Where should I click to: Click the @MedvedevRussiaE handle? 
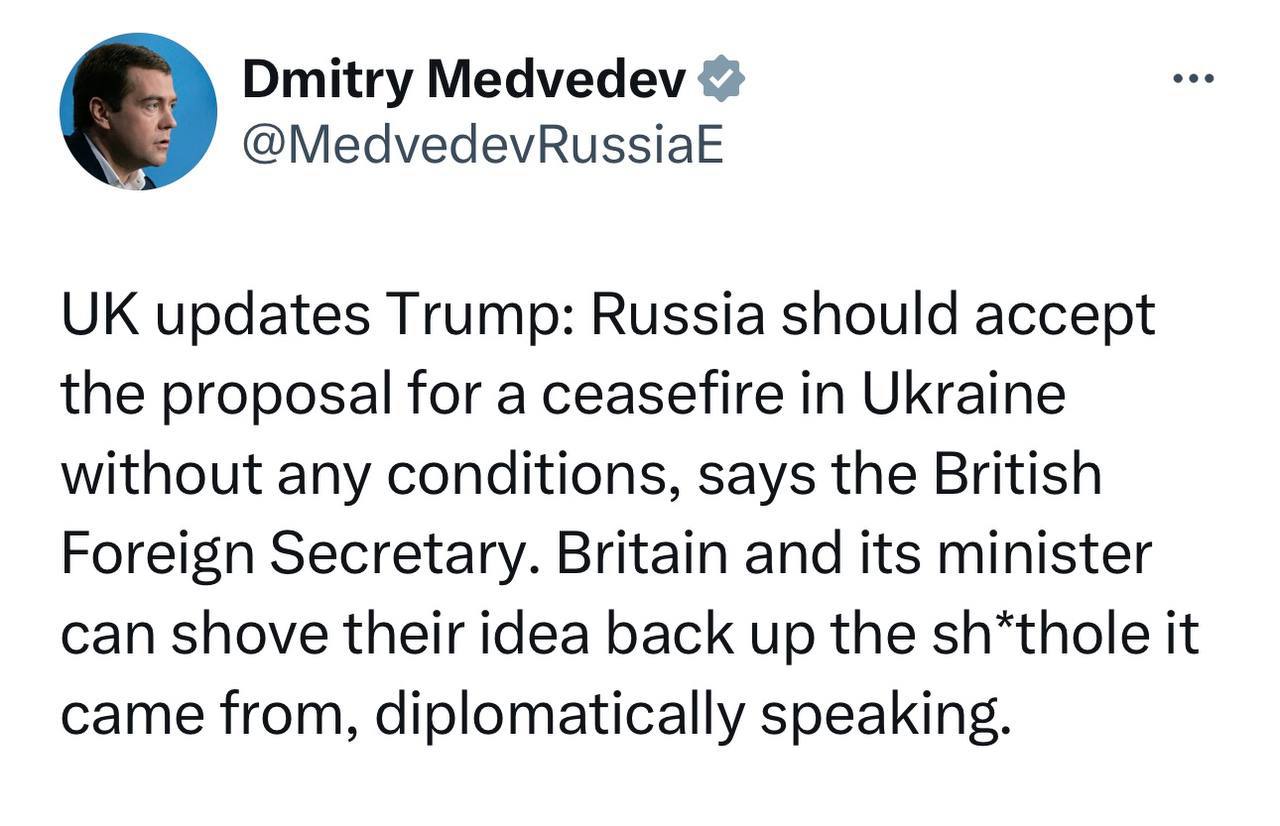click(482, 147)
